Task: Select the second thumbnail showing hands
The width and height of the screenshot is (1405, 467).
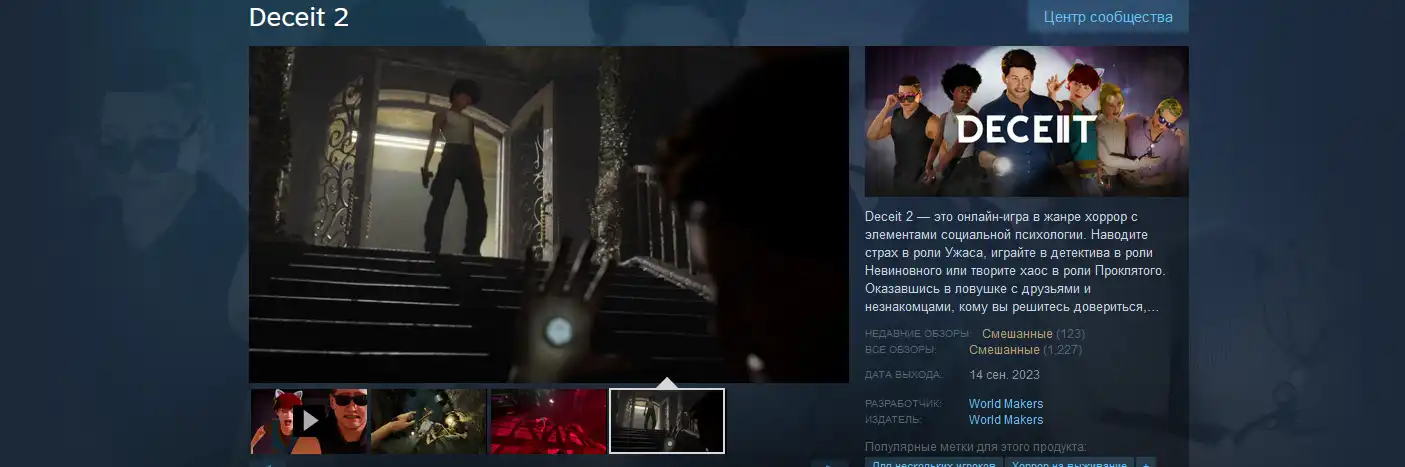Action: (x=428, y=421)
